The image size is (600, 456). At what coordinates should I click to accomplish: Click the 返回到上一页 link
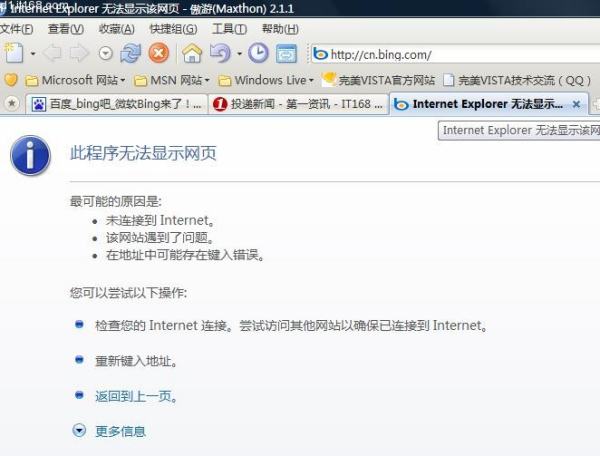[x=136, y=396]
